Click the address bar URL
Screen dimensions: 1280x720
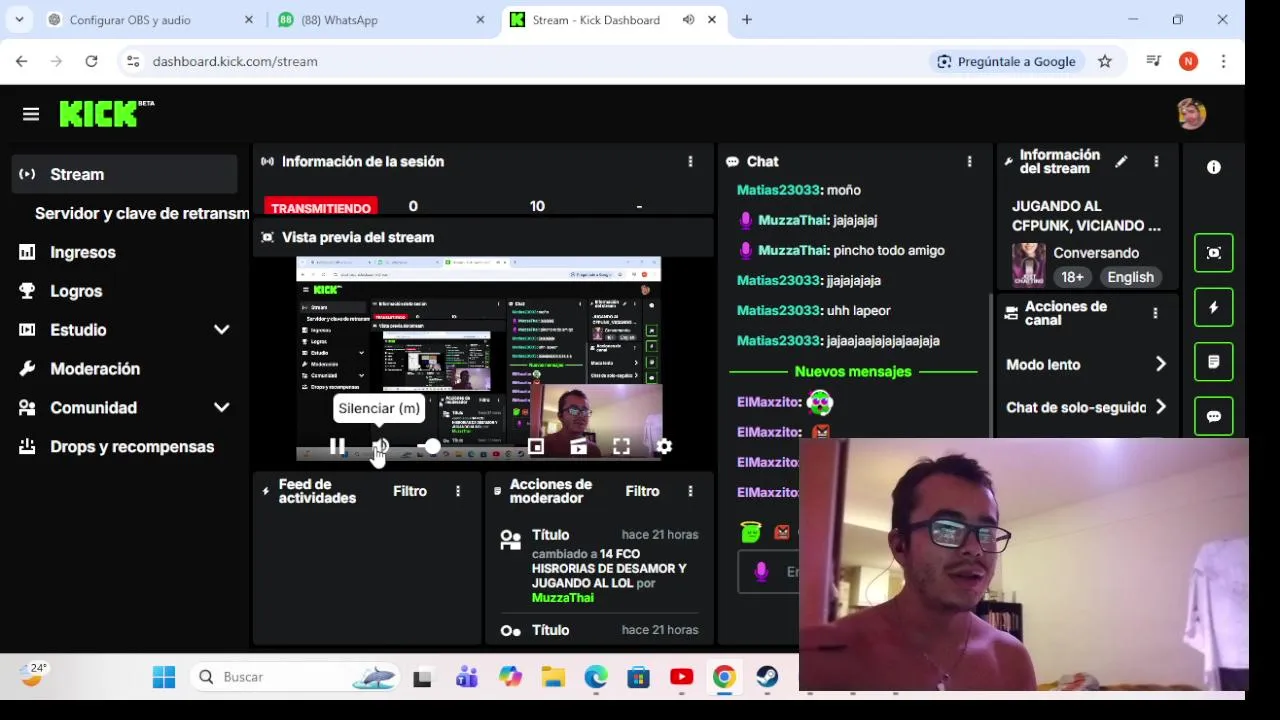coord(235,61)
